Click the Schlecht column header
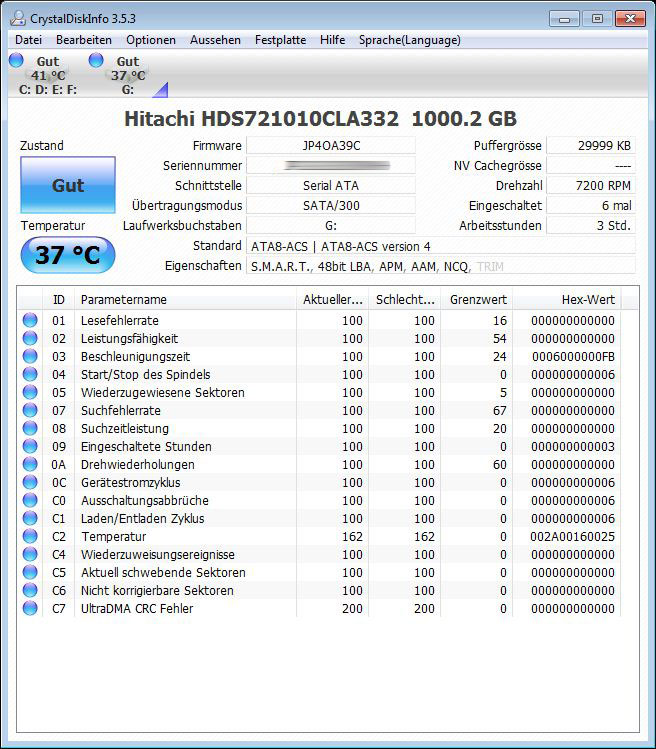The width and height of the screenshot is (656, 749). click(405, 300)
